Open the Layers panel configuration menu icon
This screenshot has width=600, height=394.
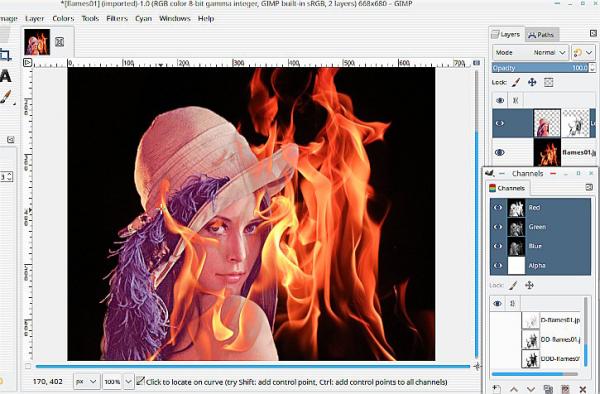click(593, 34)
